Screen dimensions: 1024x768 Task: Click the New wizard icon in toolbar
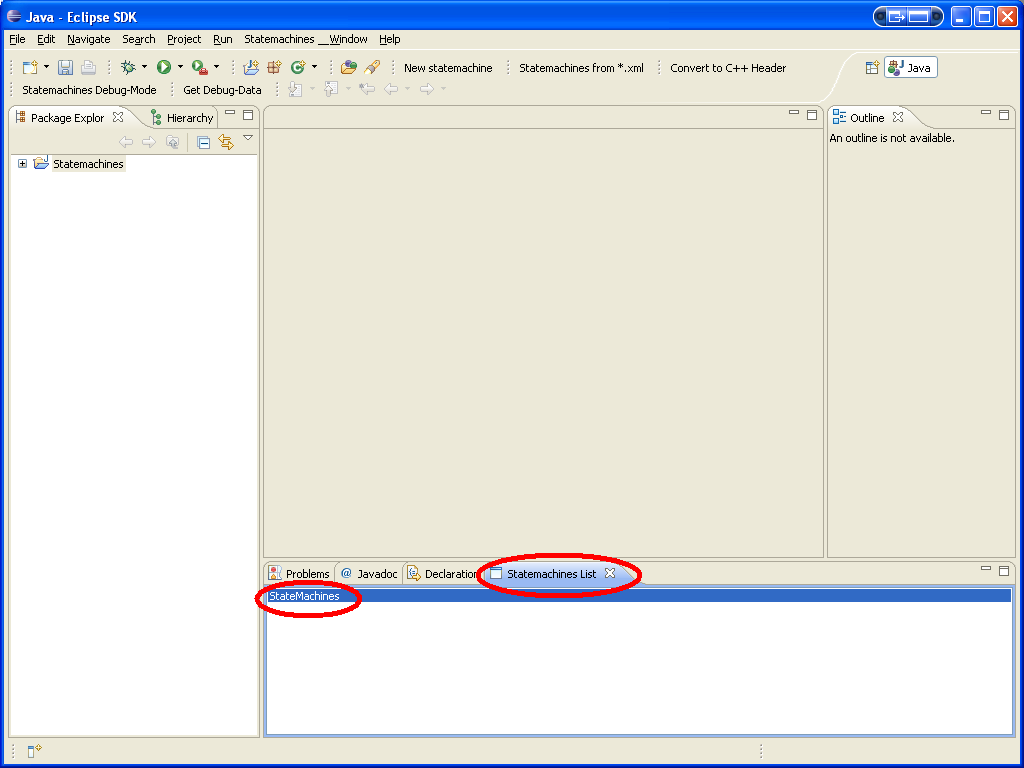30,67
